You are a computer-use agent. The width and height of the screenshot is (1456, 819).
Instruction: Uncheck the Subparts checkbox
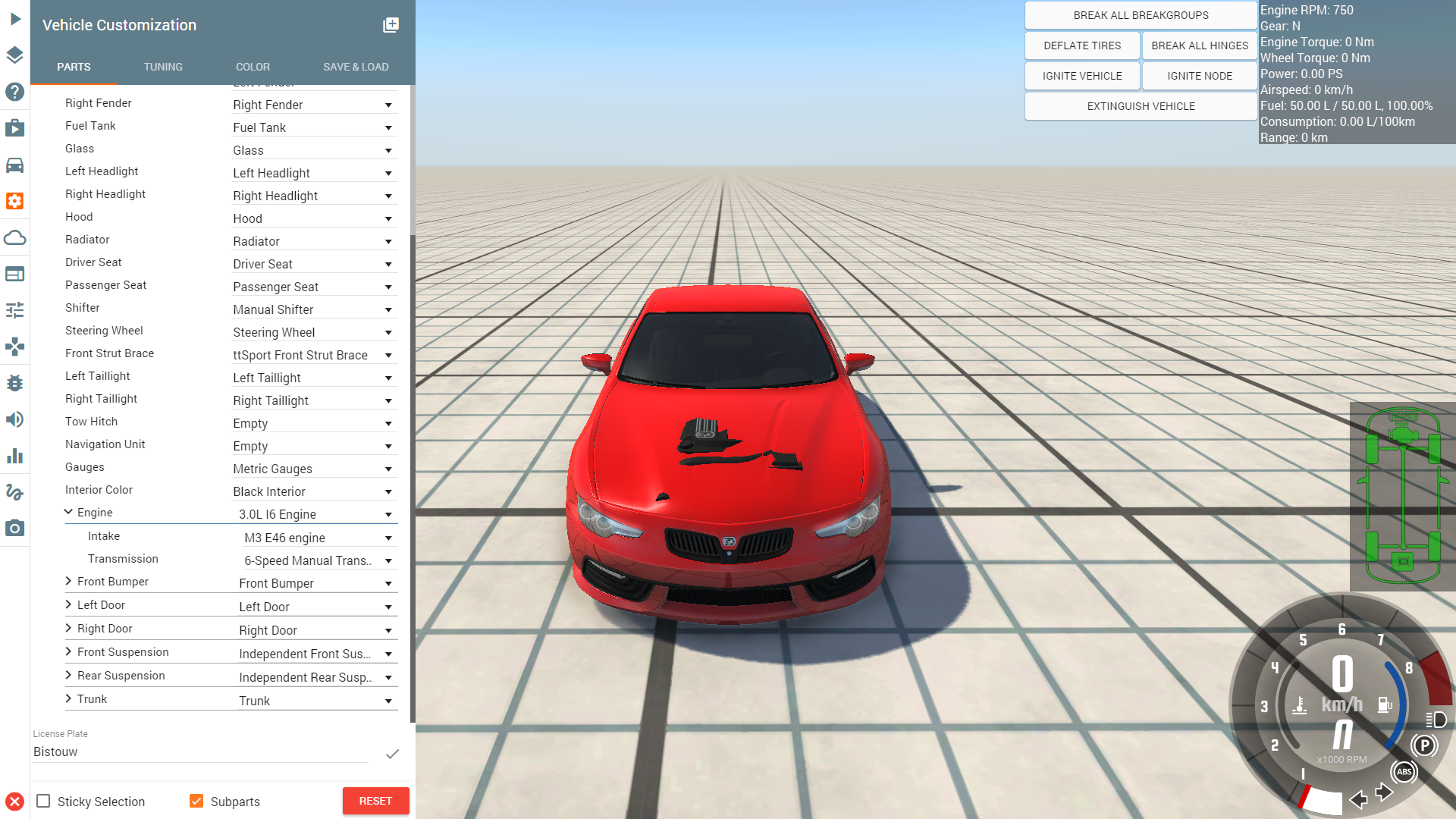(196, 801)
